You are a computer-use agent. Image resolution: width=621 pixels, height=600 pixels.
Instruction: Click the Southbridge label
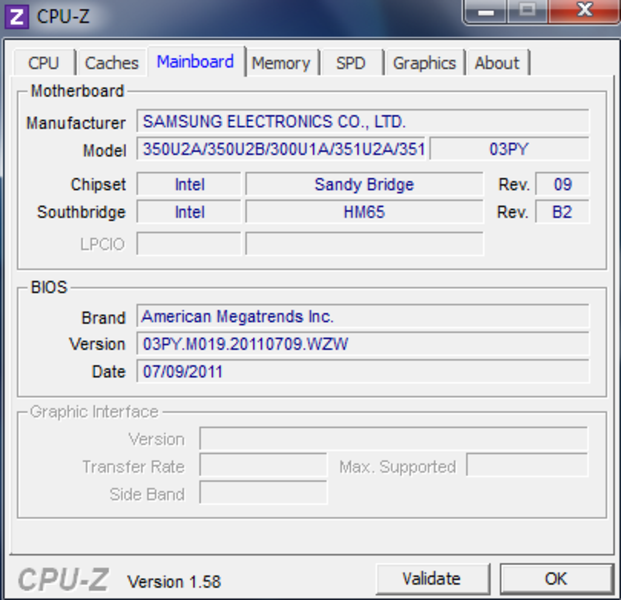tap(82, 212)
